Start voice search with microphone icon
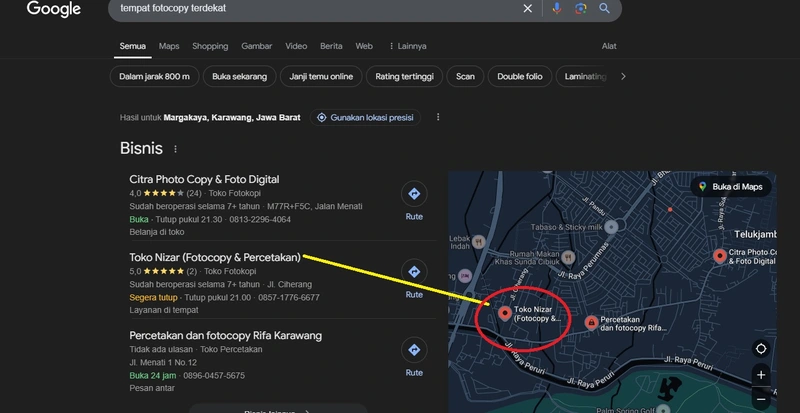Image resolution: width=800 pixels, height=413 pixels. tap(557, 8)
